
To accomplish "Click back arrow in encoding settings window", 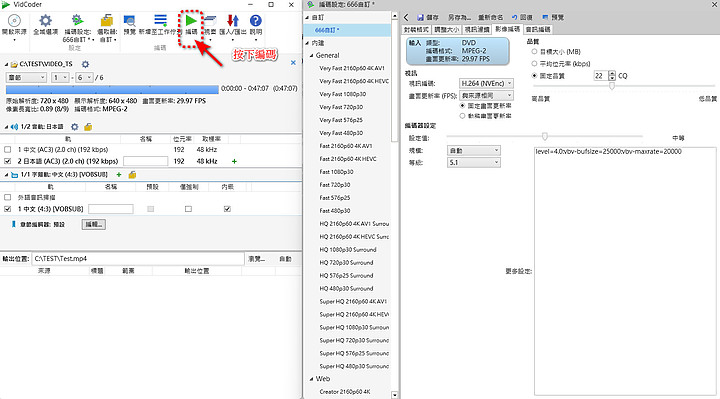I will (406, 17).
